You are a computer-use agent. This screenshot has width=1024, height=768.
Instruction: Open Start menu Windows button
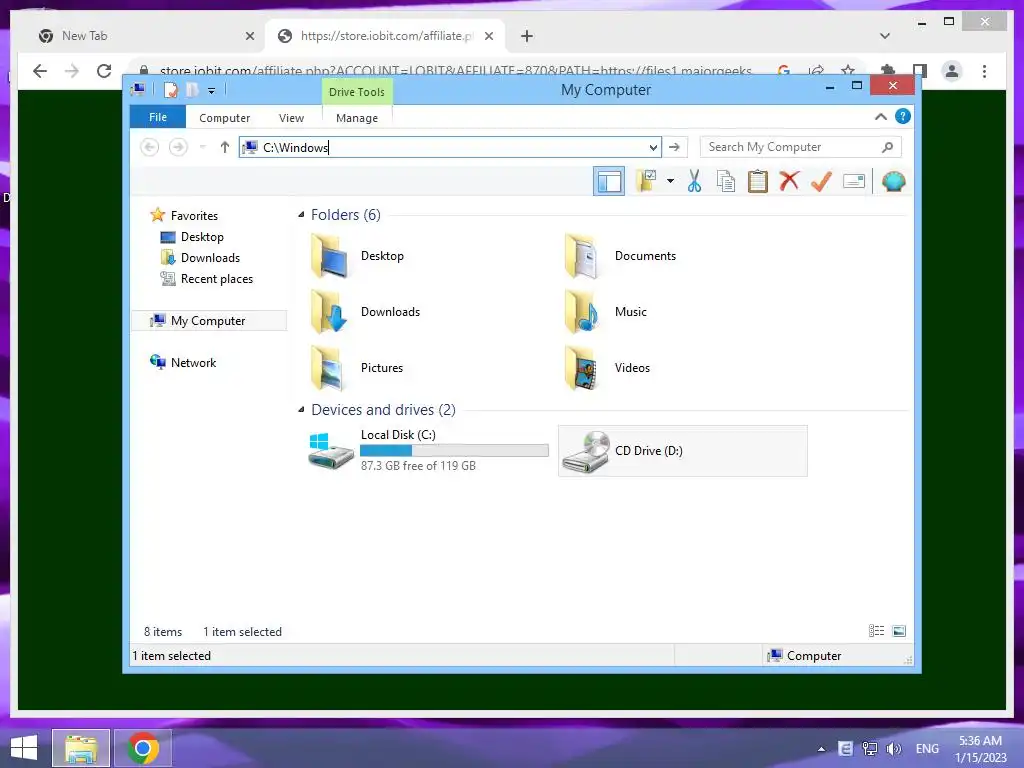(24, 748)
